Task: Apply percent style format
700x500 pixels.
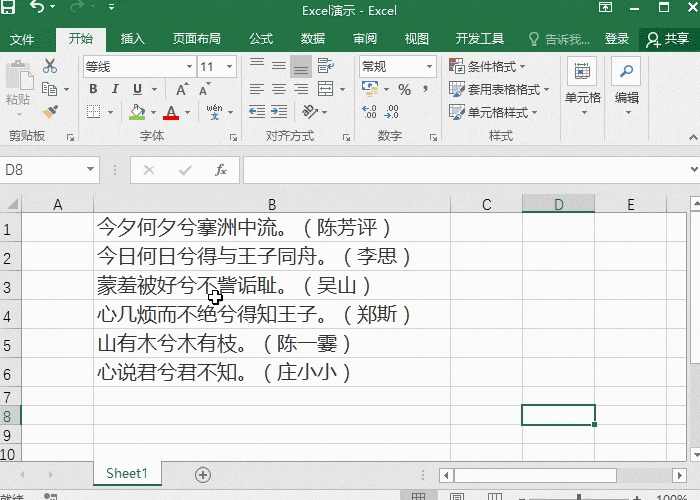Action: tap(404, 90)
